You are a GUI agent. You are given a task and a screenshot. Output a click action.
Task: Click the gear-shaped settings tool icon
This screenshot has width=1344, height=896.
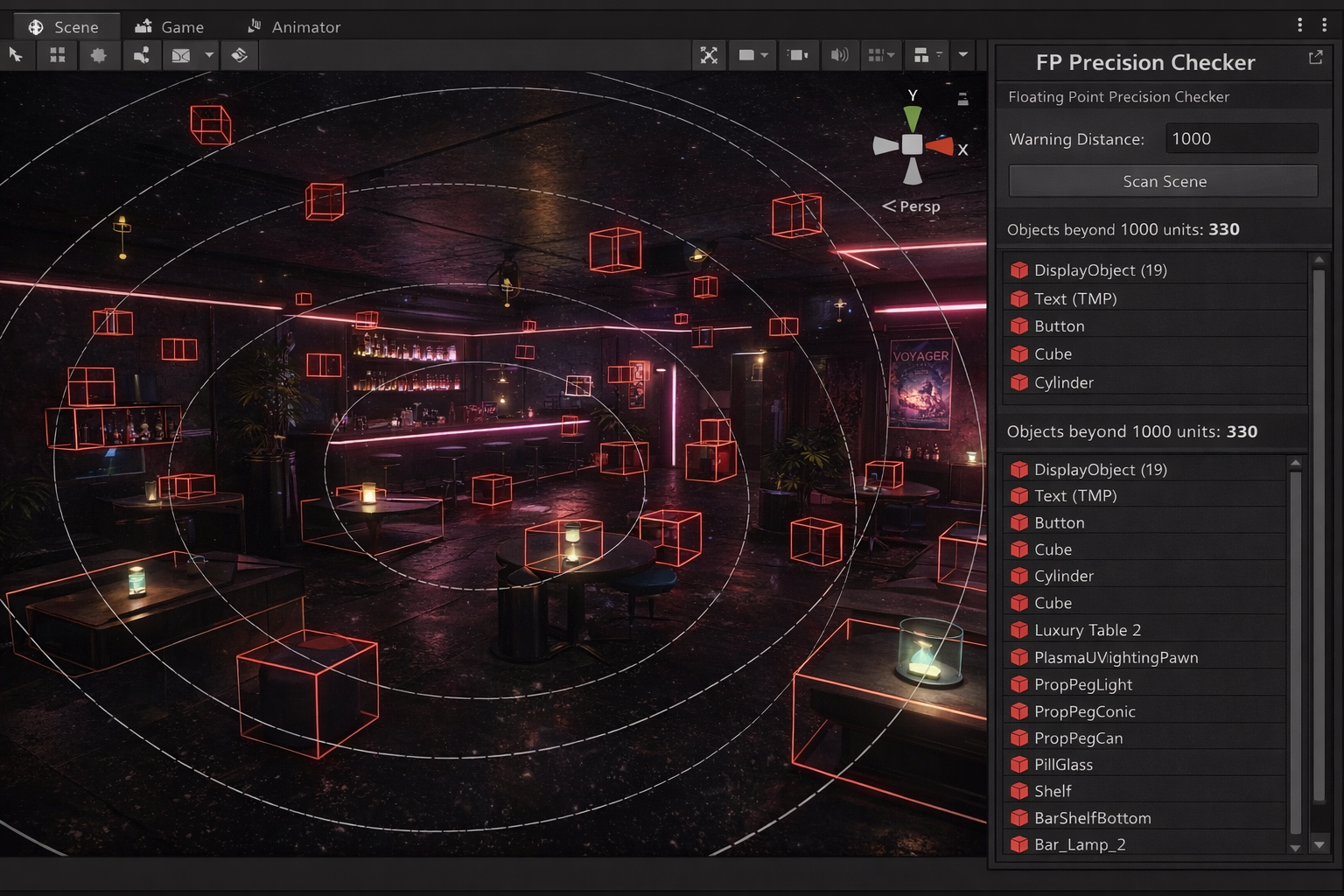(99, 55)
